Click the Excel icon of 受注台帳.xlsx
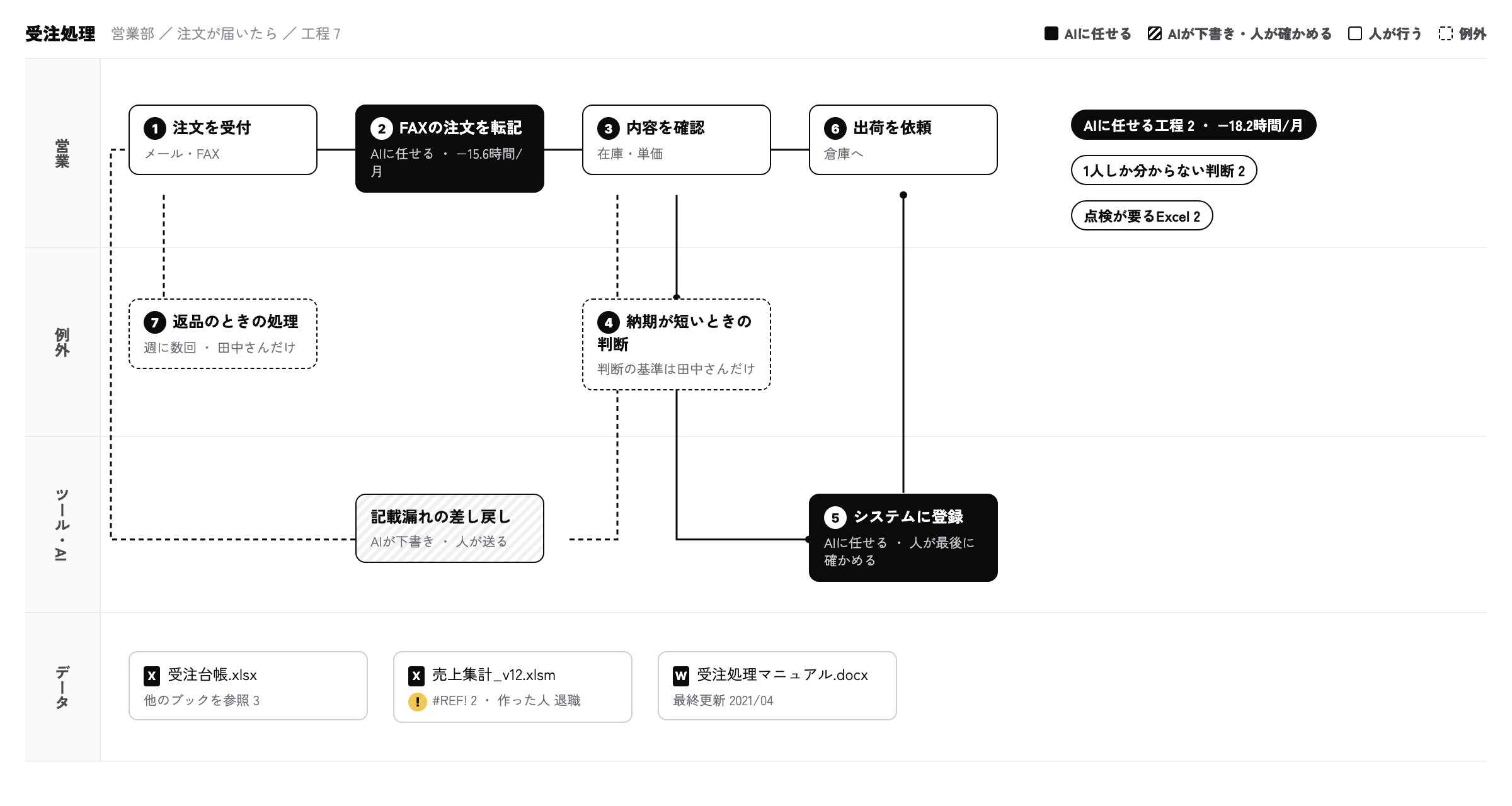 click(152, 676)
